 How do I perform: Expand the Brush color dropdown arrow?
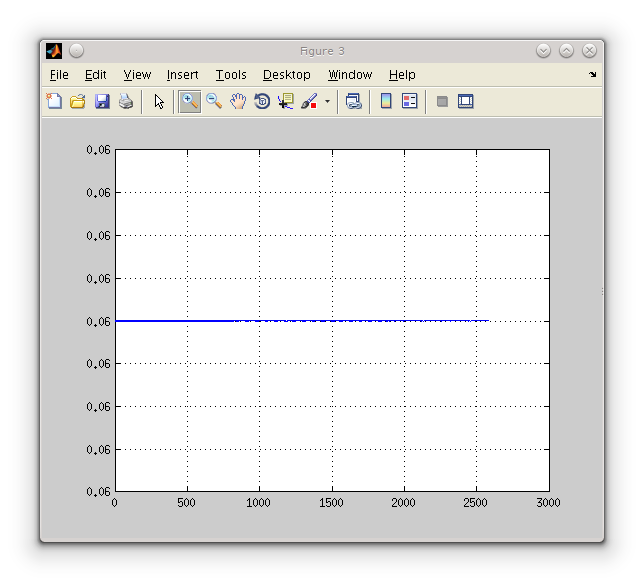(327, 102)
